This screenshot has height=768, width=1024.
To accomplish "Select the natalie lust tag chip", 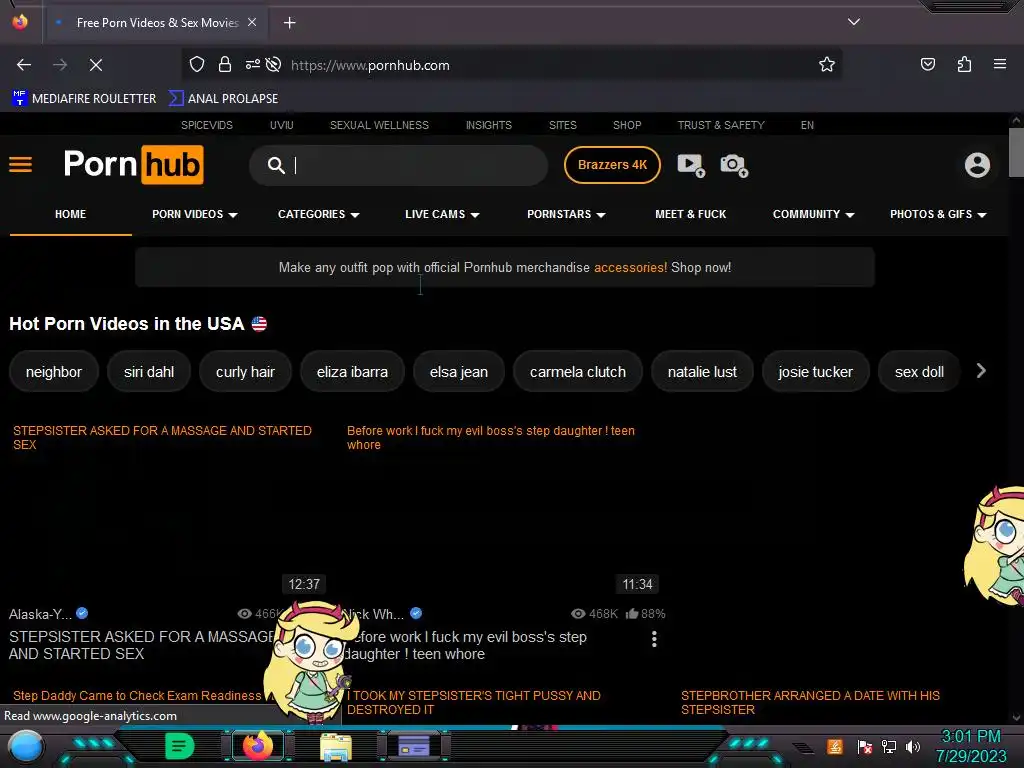I will click(x=702, y=372).
